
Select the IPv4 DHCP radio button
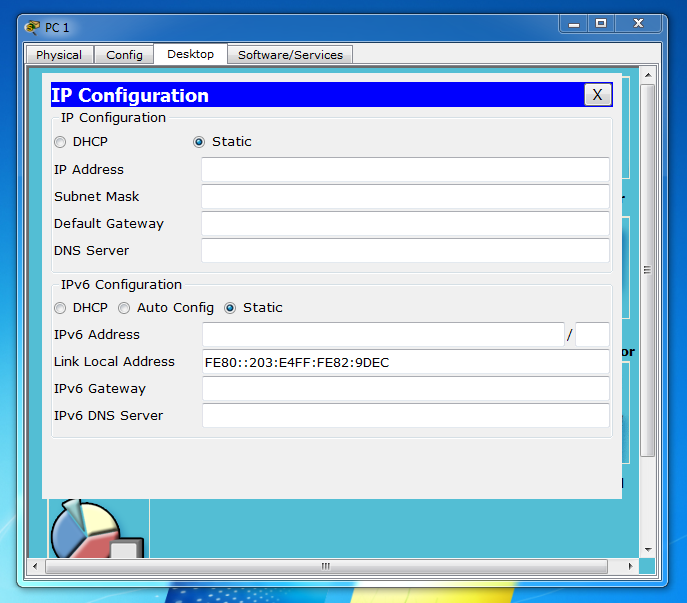coord(60,142)
